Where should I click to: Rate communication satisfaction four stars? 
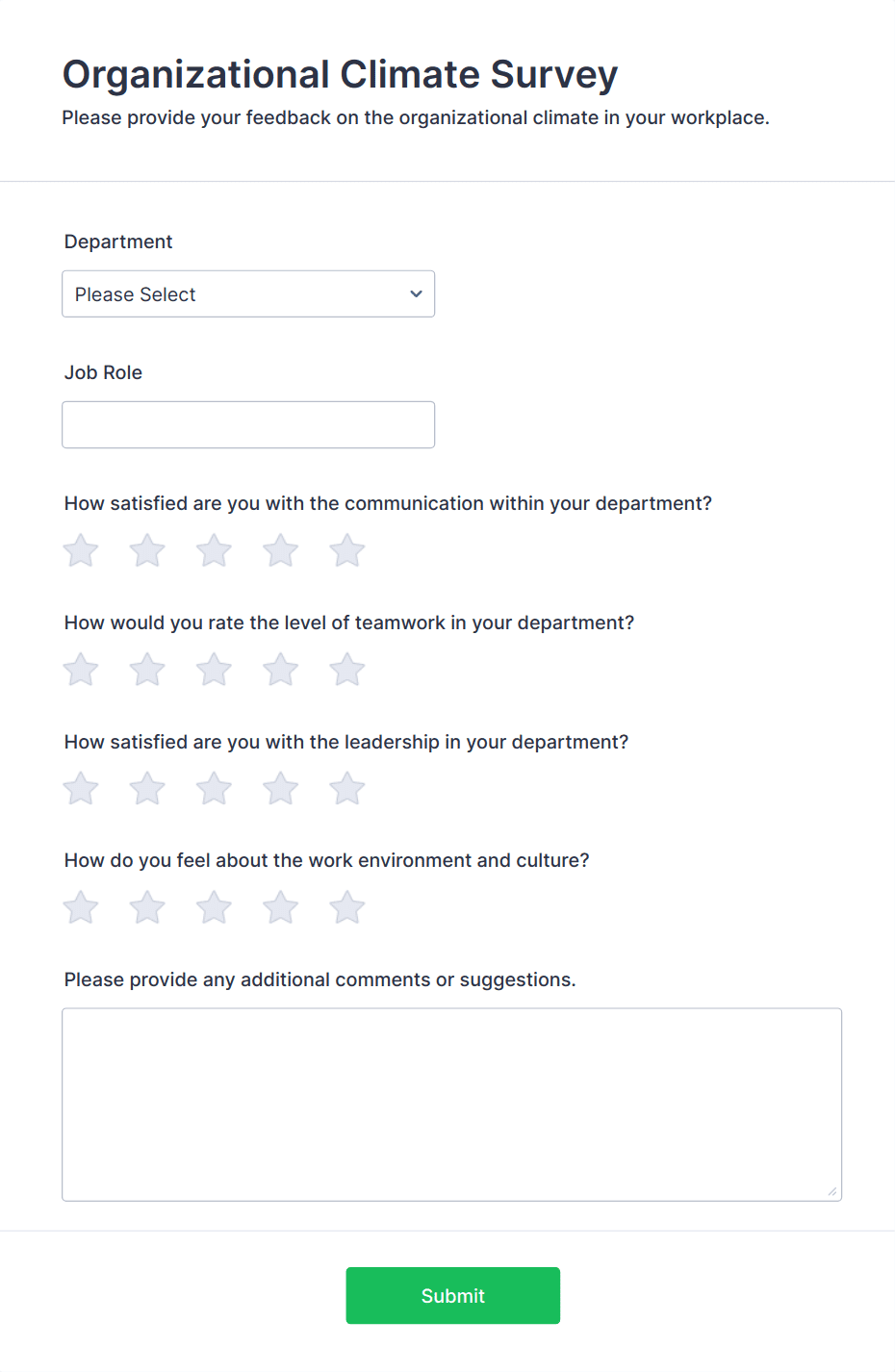click(280, 551)
